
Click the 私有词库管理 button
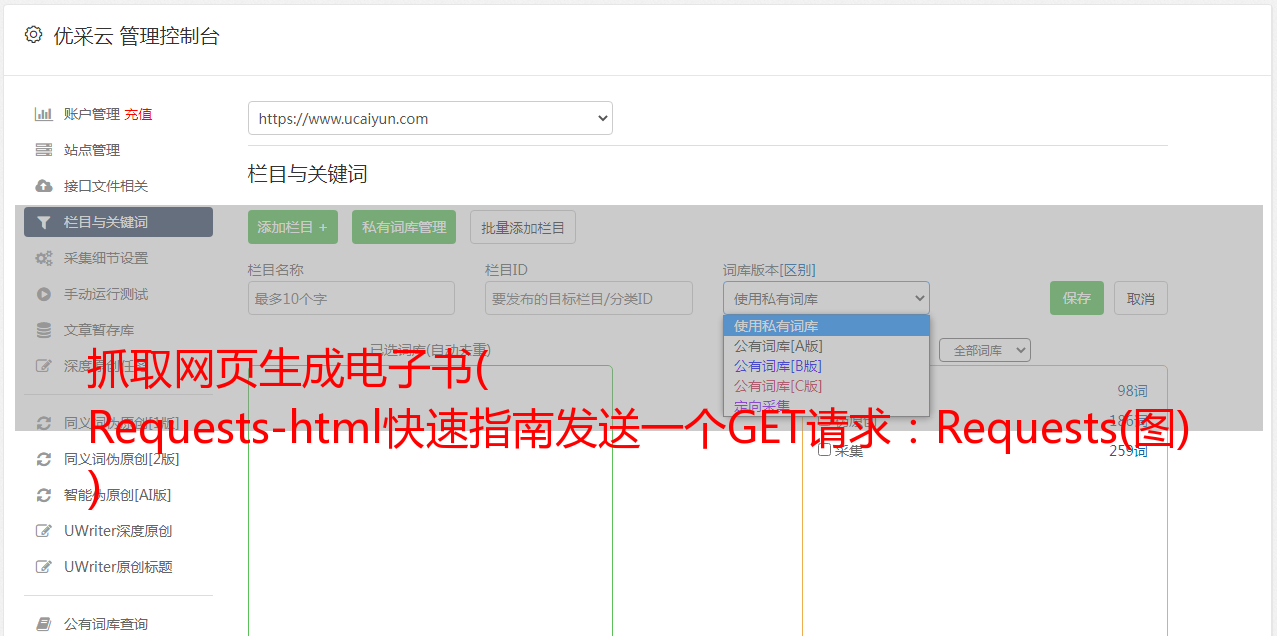click(x=404, y=227)
